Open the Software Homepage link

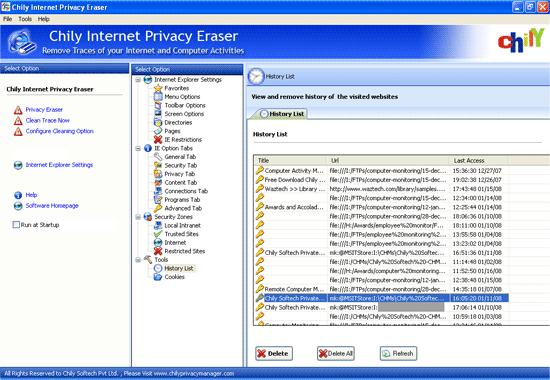52,206
